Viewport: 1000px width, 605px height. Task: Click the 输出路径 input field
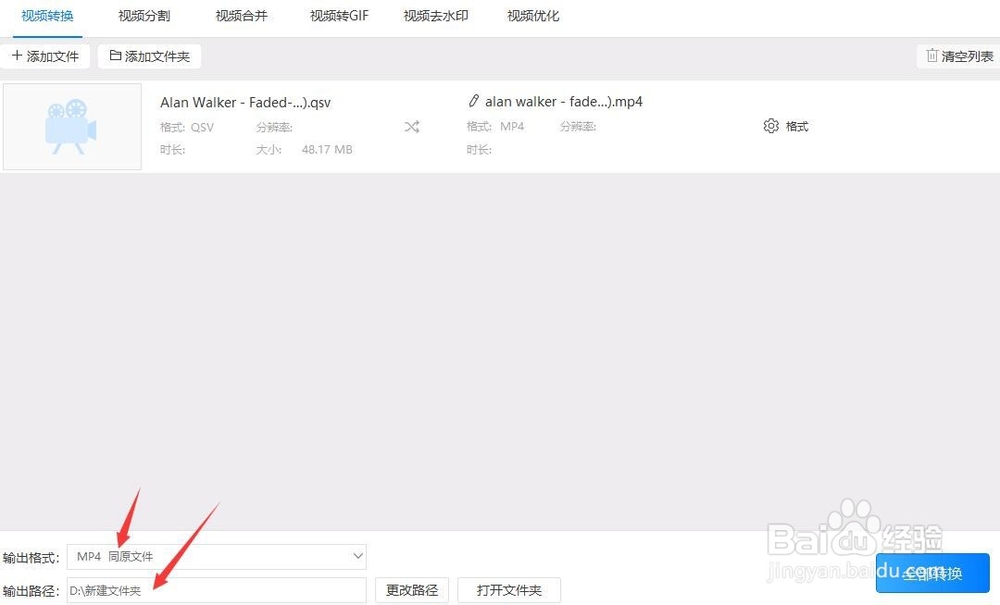click(217, 590)
